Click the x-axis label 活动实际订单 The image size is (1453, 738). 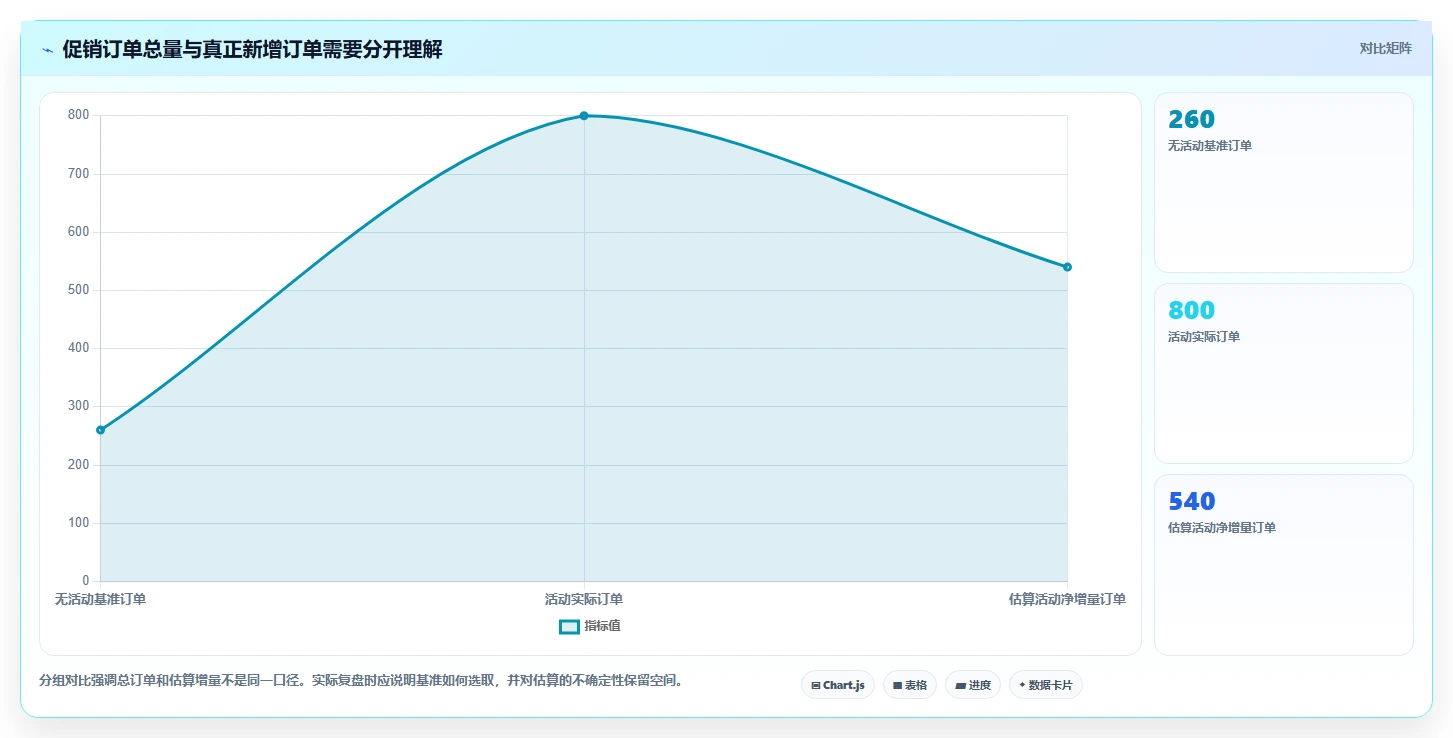tap(584, 600)
